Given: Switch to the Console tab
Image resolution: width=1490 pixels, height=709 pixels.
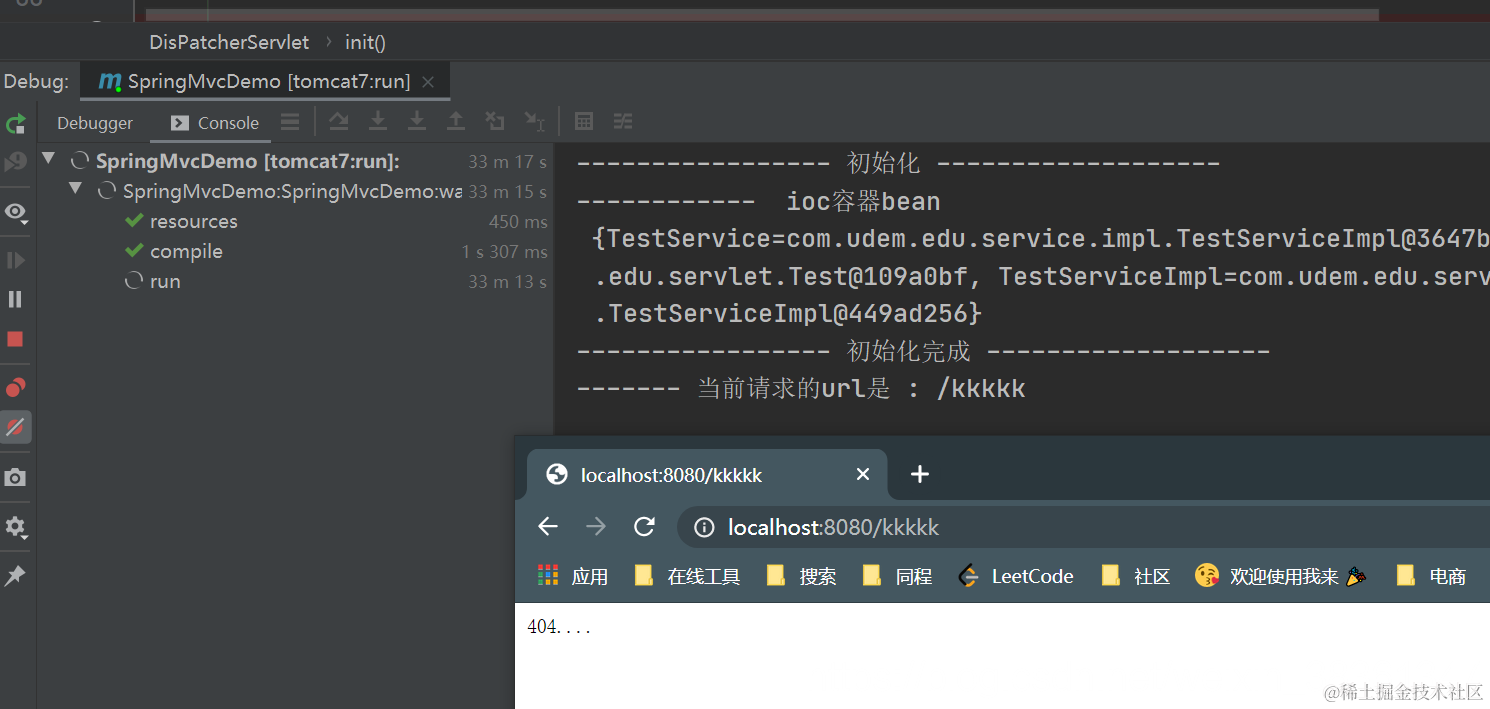Looking at the screenshot, I should click(215, 123).
